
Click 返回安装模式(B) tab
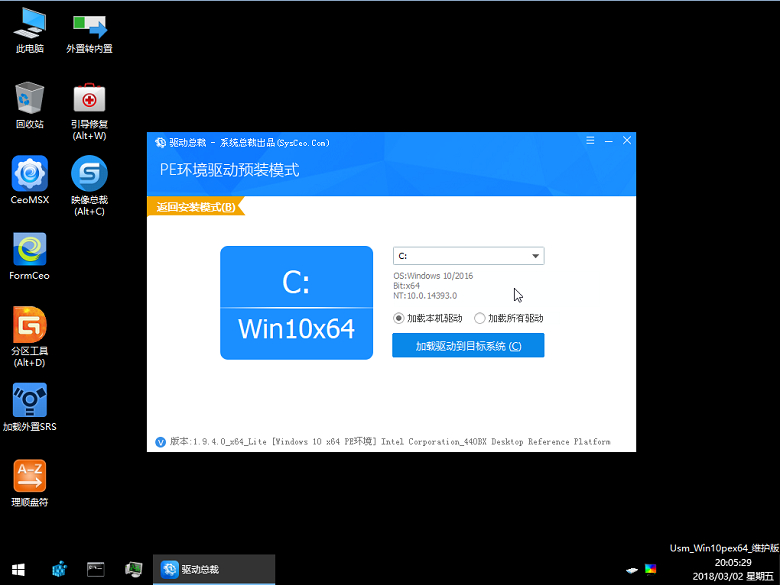pyautogui.click(x=195, y=207)
